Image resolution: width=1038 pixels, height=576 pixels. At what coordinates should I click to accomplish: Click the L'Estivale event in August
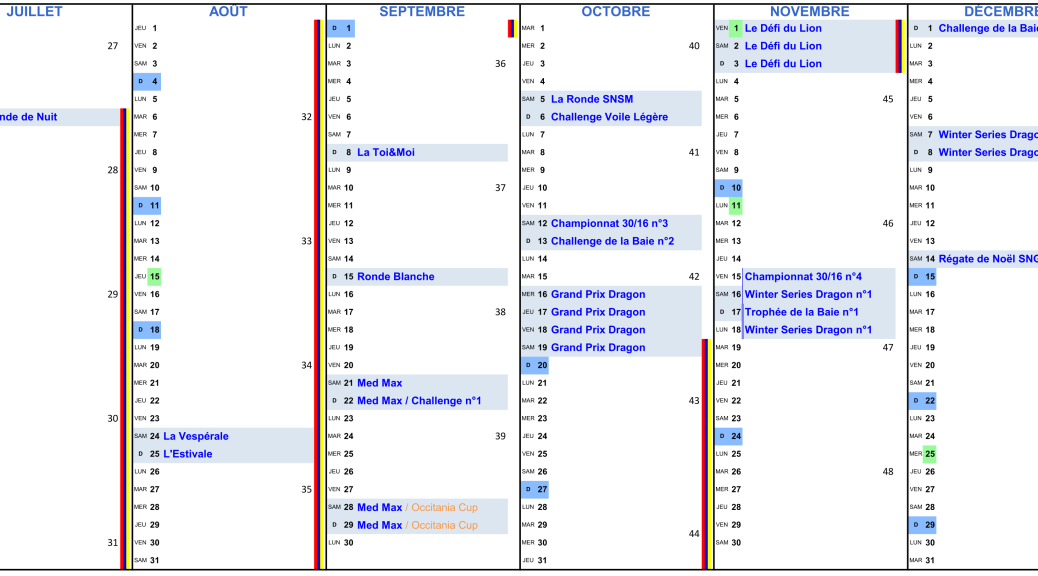tap(188, 454)
